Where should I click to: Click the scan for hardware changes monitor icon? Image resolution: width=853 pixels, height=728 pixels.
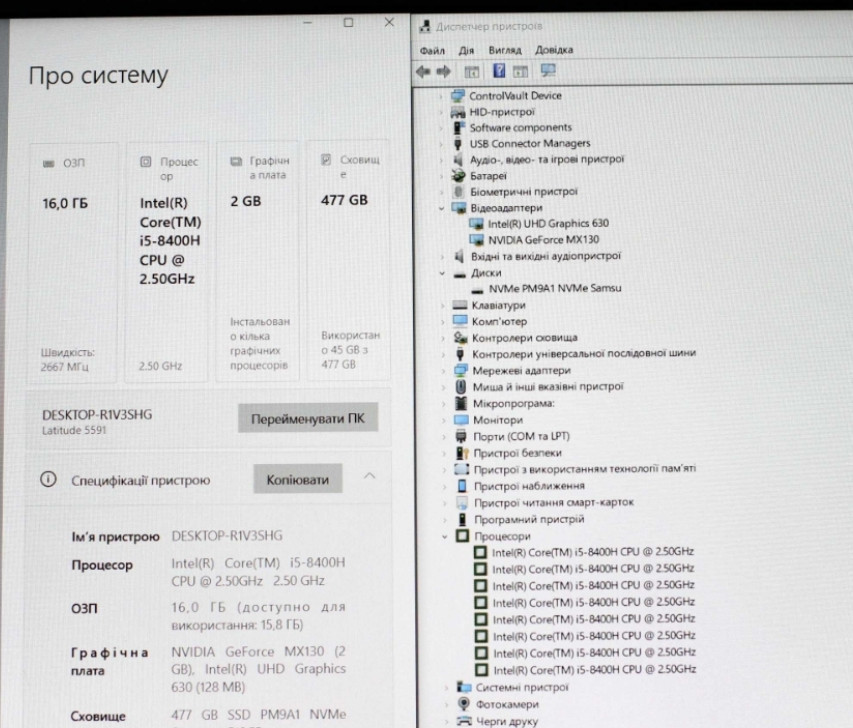[x=547, y=71]
